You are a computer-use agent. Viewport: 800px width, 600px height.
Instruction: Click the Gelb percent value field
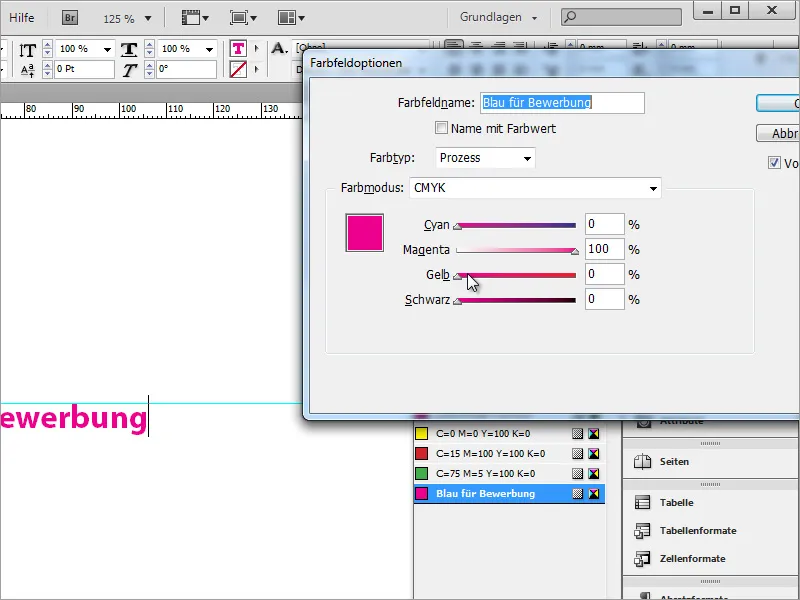604,274
